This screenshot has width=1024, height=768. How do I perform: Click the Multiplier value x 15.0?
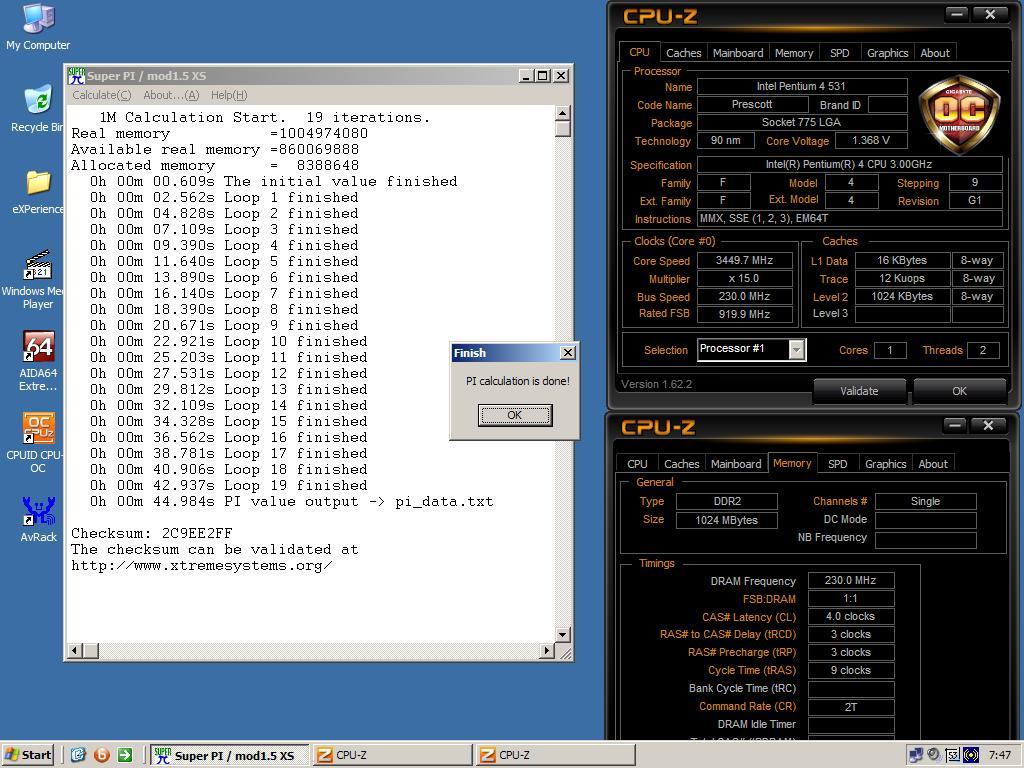click(x=744, y=278)
